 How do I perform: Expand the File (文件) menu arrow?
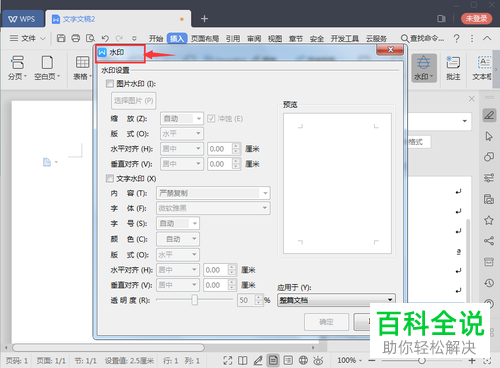[x=43, y=38]
